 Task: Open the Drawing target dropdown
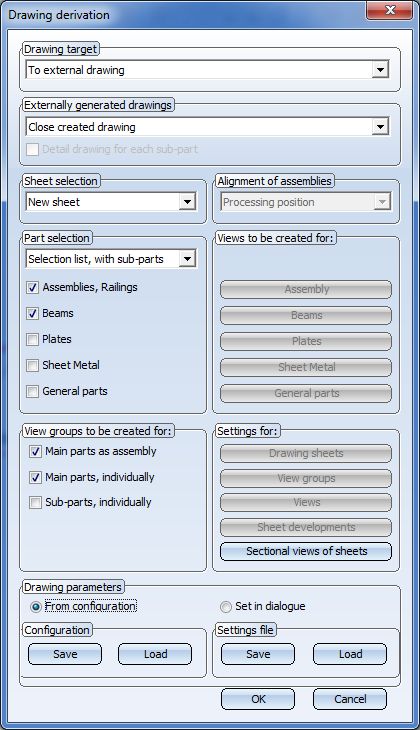pos(207,70)
